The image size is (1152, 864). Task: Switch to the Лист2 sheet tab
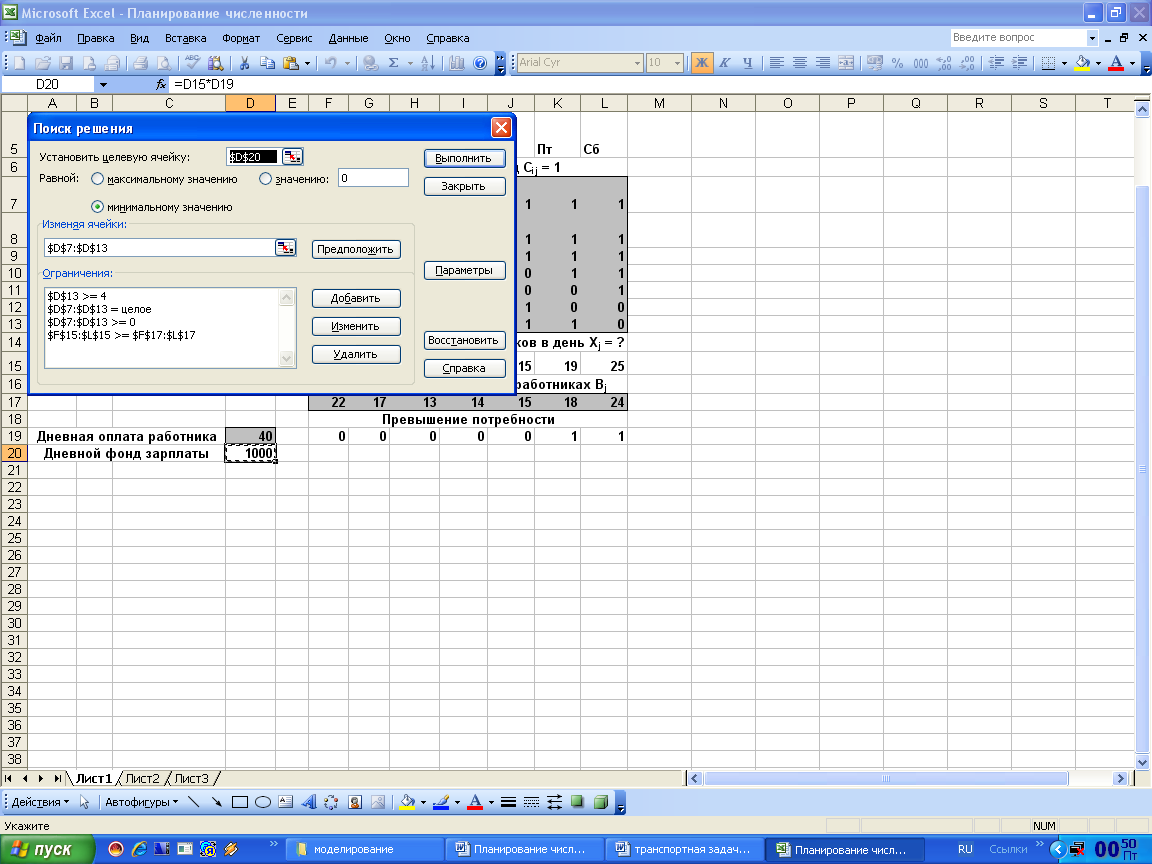click(x=142, y=778)
